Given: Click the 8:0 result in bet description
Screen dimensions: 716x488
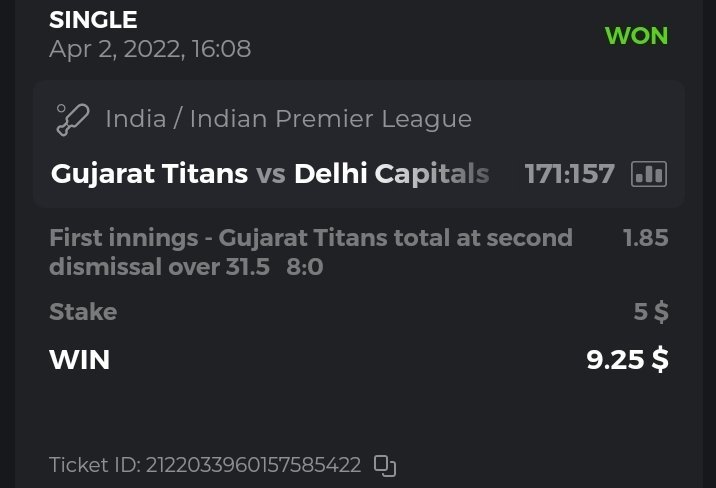Looking at the screenshot, I should pyautogui.click(x=304, y=268).
